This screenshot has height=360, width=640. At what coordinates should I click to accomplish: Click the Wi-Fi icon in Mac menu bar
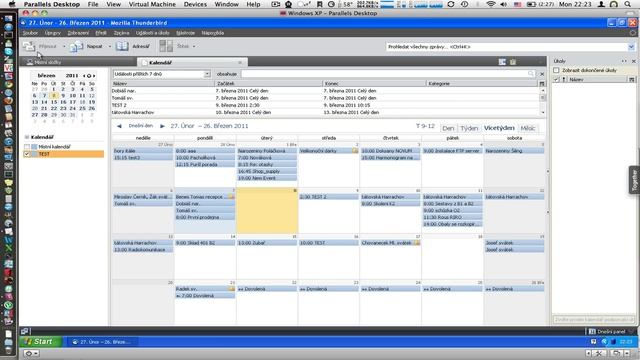491,4
